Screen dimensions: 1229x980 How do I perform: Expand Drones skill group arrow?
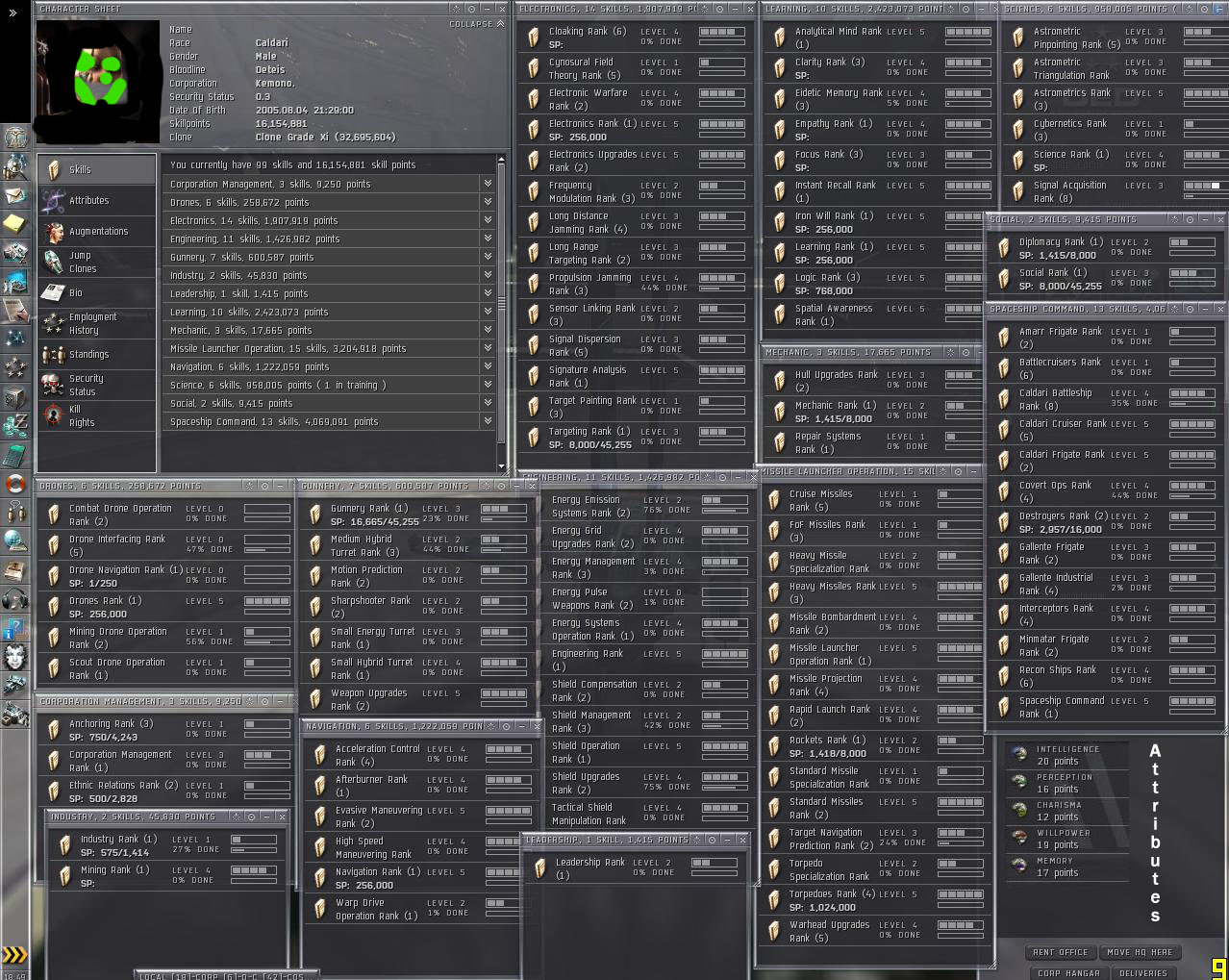pos(489,202)
